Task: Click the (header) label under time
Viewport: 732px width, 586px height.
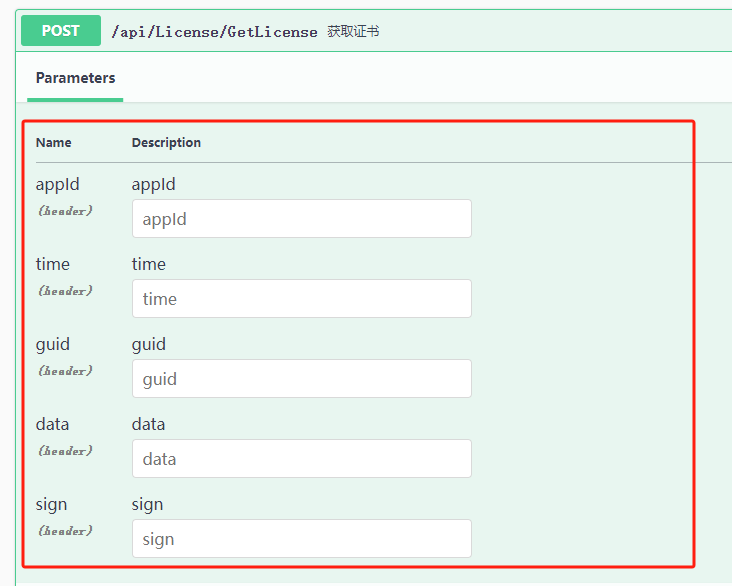Action: point(65,291)
